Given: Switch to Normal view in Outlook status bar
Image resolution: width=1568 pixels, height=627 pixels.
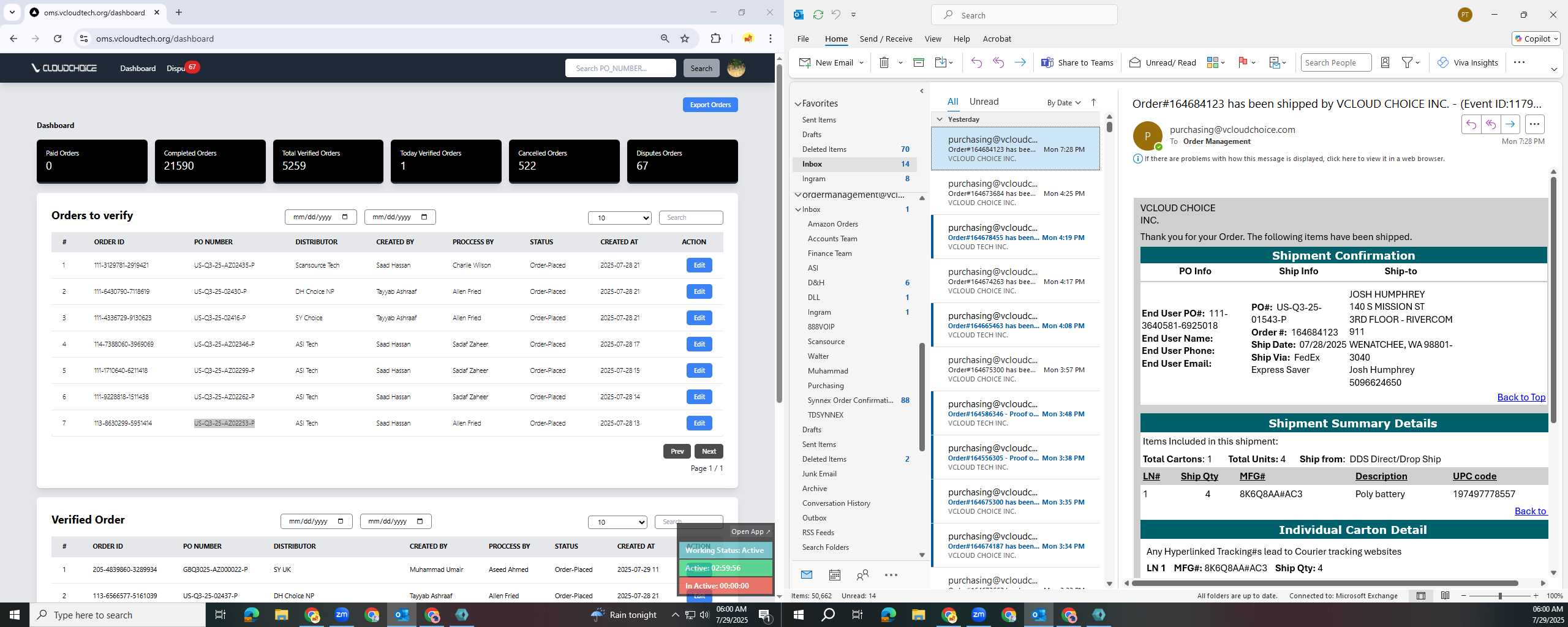Looking at the screenshot, I should pos(1420,595).
